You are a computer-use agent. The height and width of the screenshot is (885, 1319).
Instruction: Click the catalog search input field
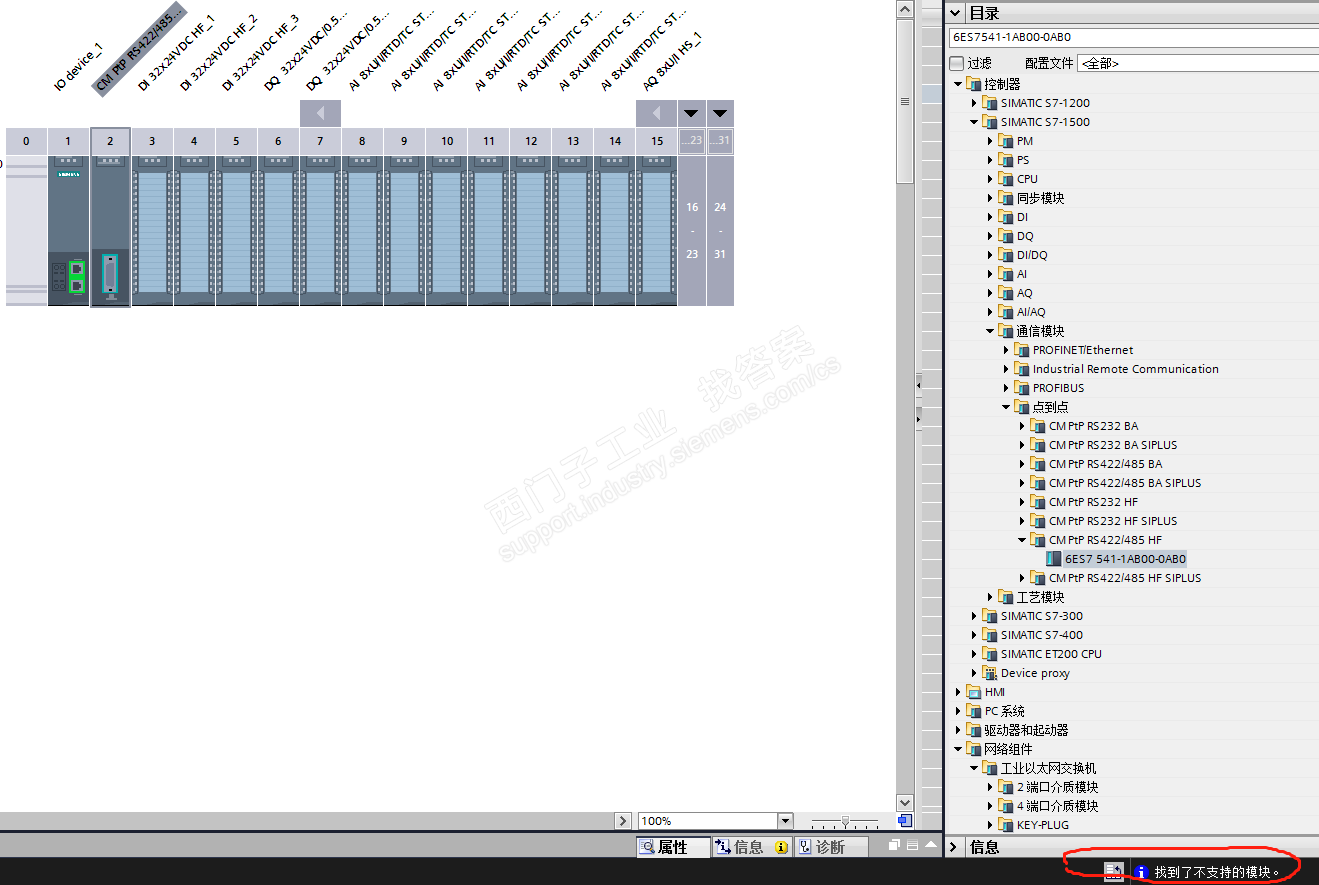tap(1133, 37)
